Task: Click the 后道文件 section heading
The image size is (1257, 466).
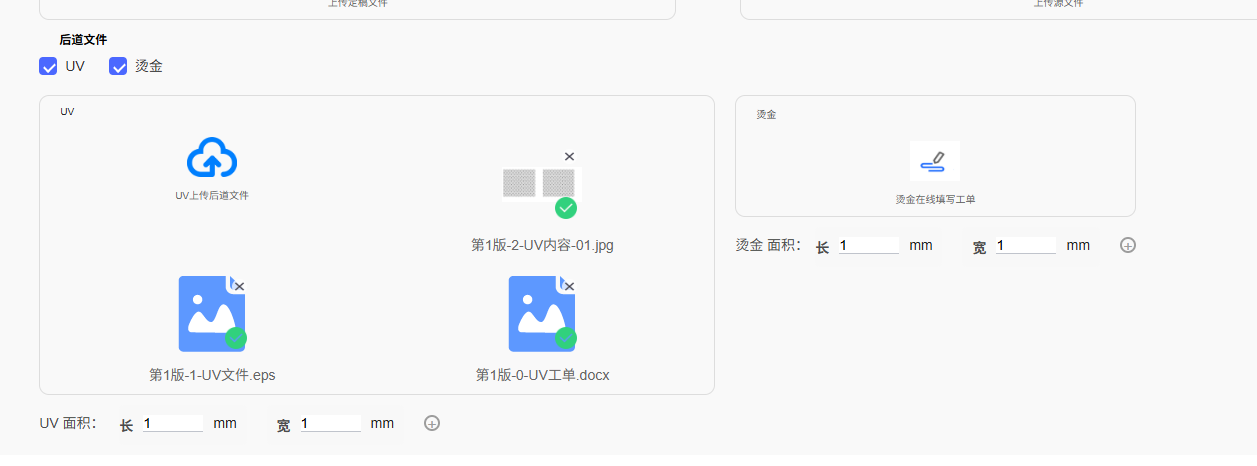Action: 83,40
